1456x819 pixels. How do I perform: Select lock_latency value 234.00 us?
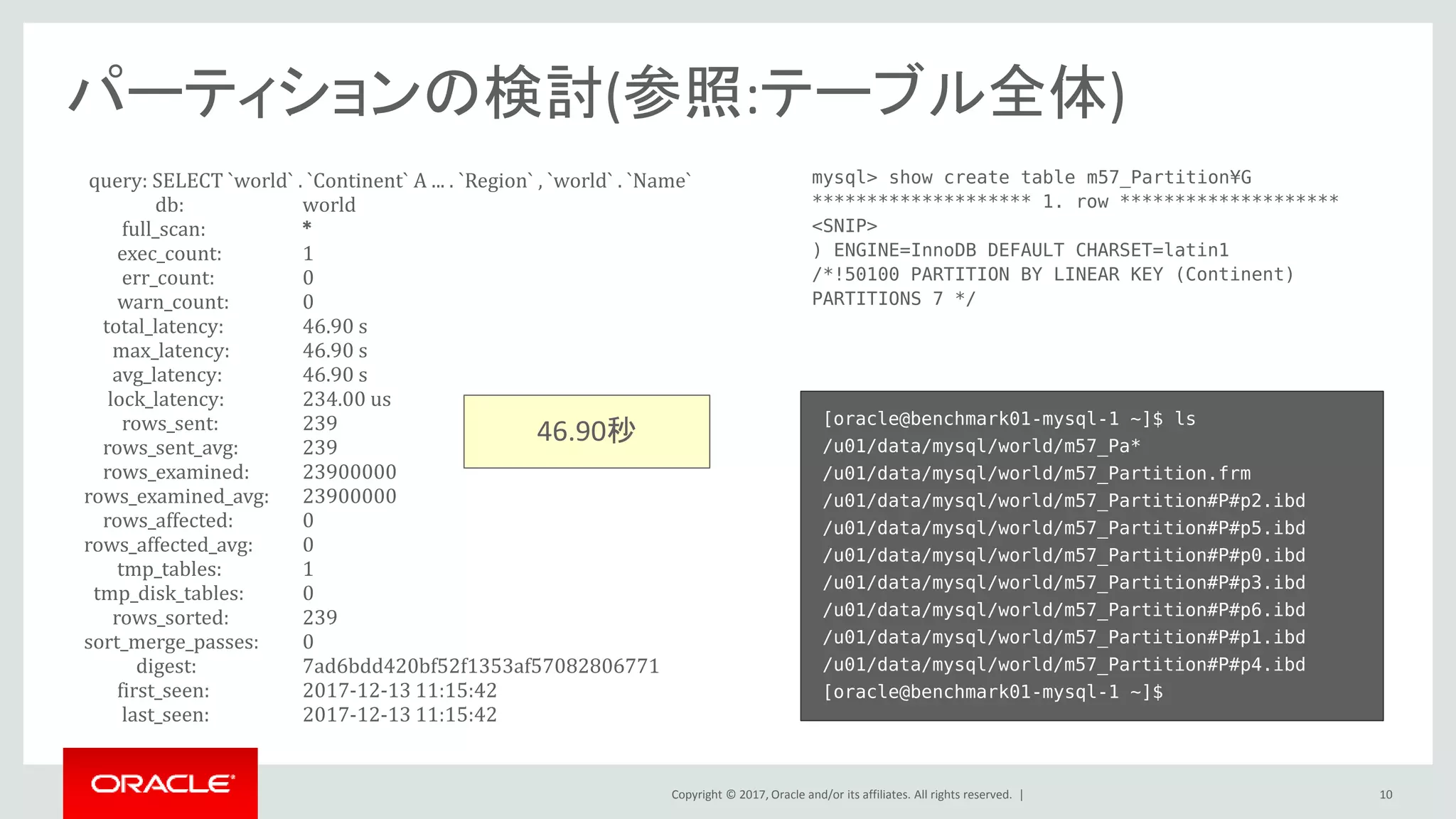[x=347, y=399]
